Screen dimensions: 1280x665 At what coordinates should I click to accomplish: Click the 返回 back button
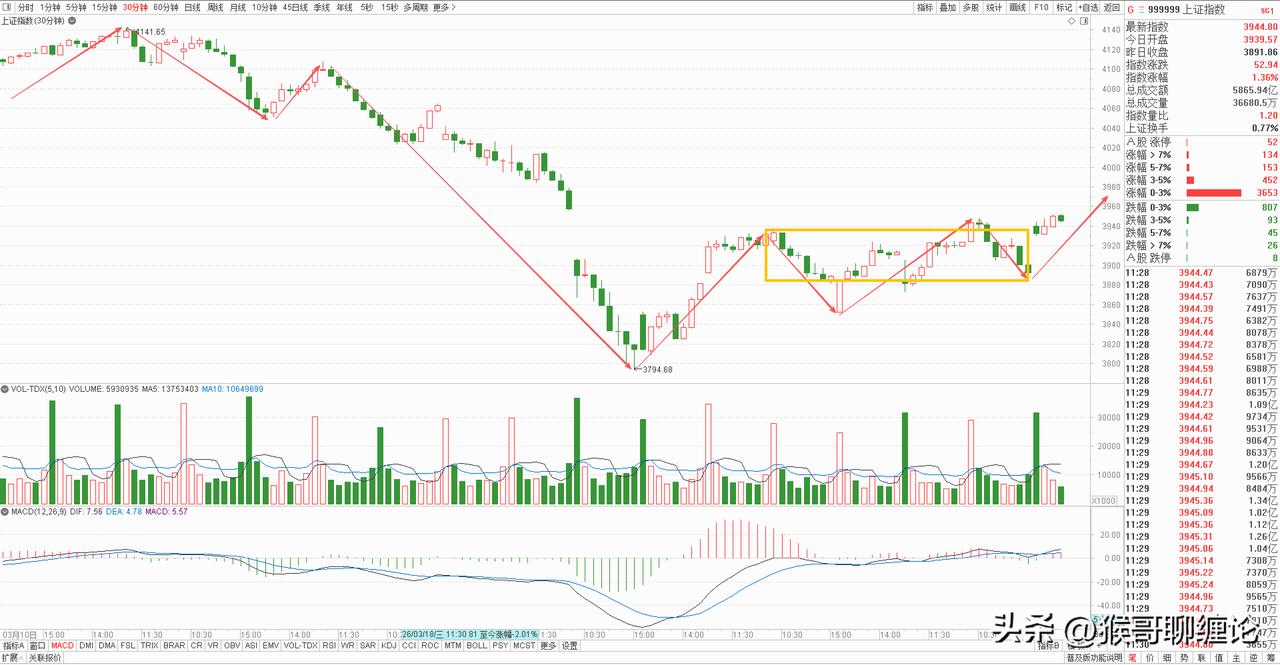pos(1111,7)
